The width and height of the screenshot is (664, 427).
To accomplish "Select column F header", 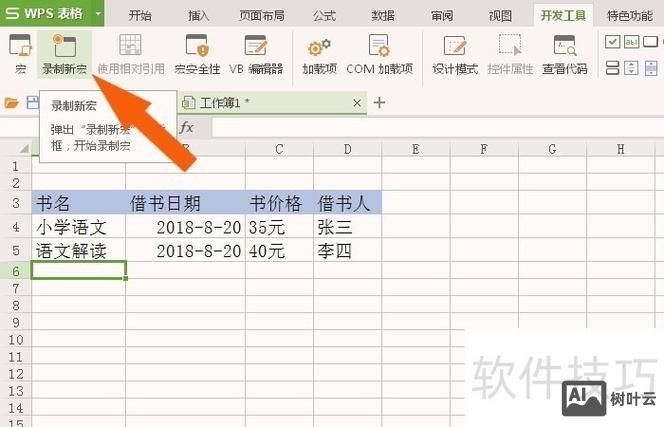I will coord(484,149).
